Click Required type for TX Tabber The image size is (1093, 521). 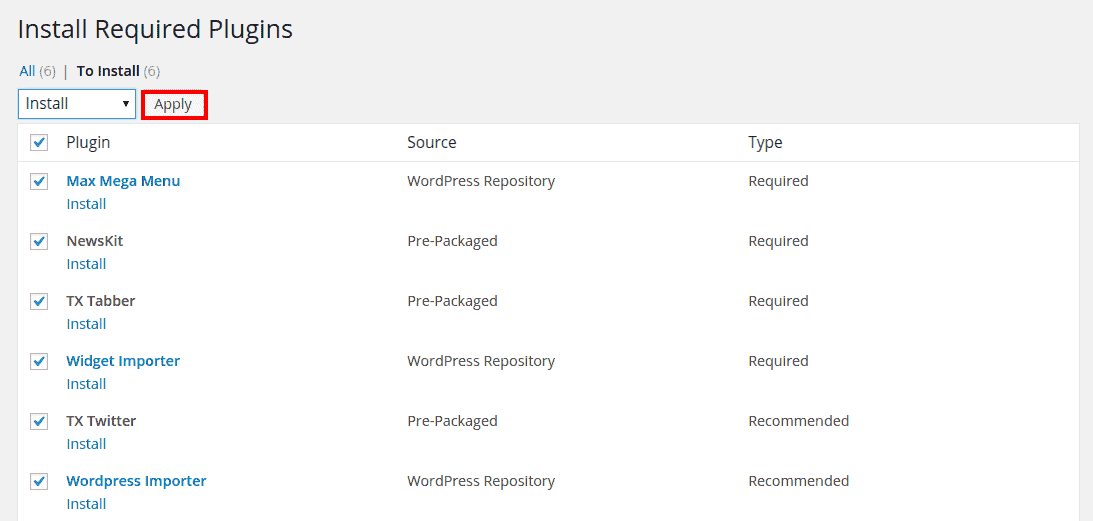779,301
